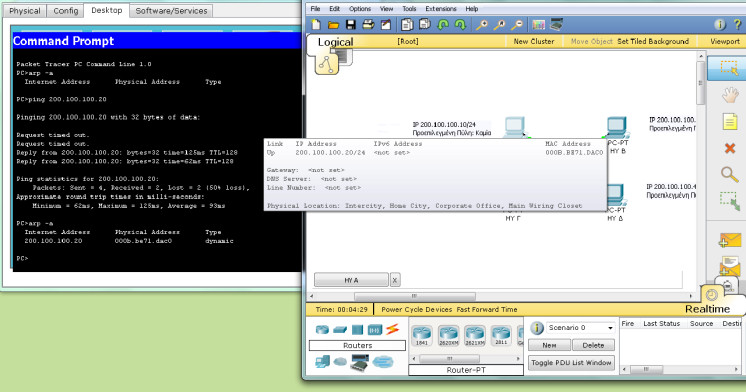The width and height of the screenshot is (746, 392).
Task: Pick the 2620XM router model
Action: (x=448, y=335)
